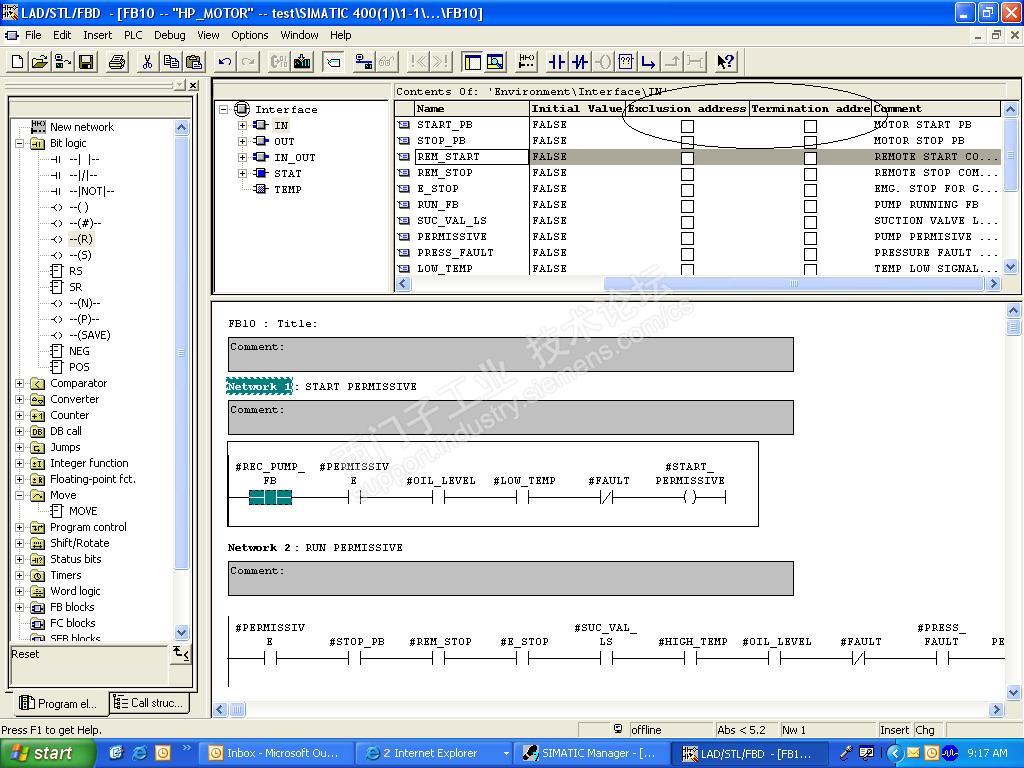Click the Windows Start button

(x=47, y=753)
